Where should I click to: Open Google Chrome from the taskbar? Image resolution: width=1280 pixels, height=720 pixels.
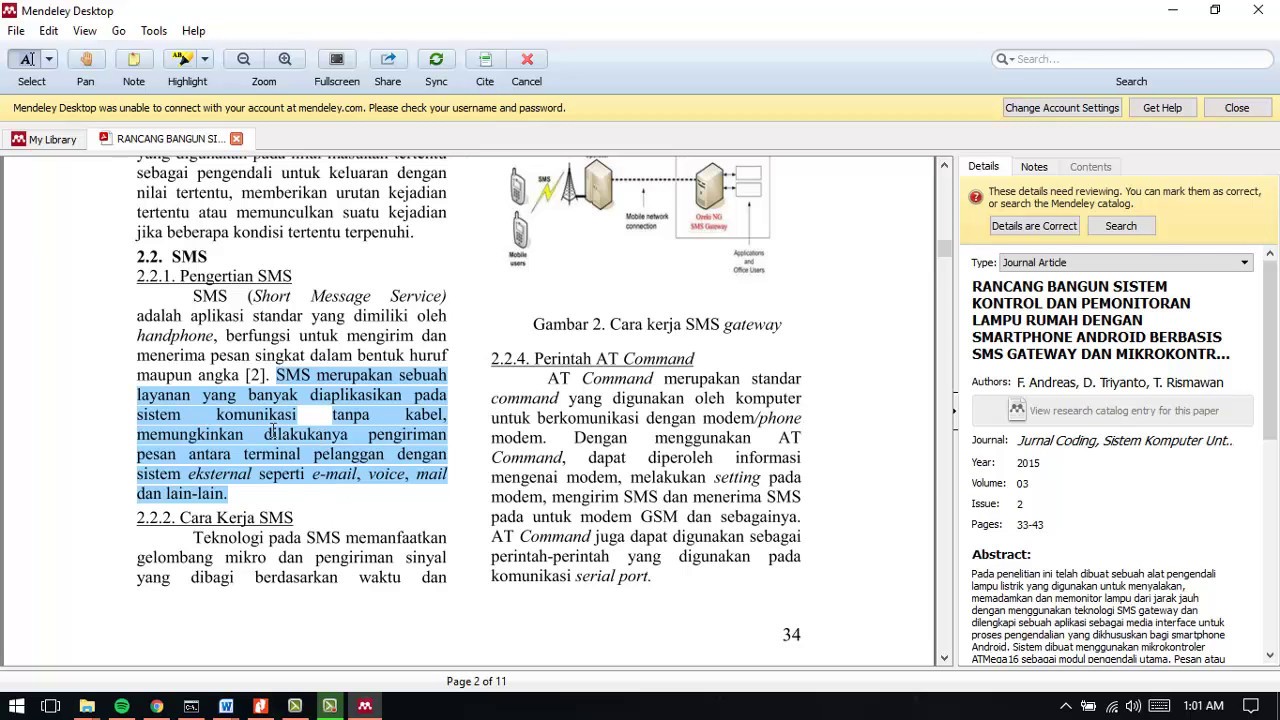click(156, 706)
